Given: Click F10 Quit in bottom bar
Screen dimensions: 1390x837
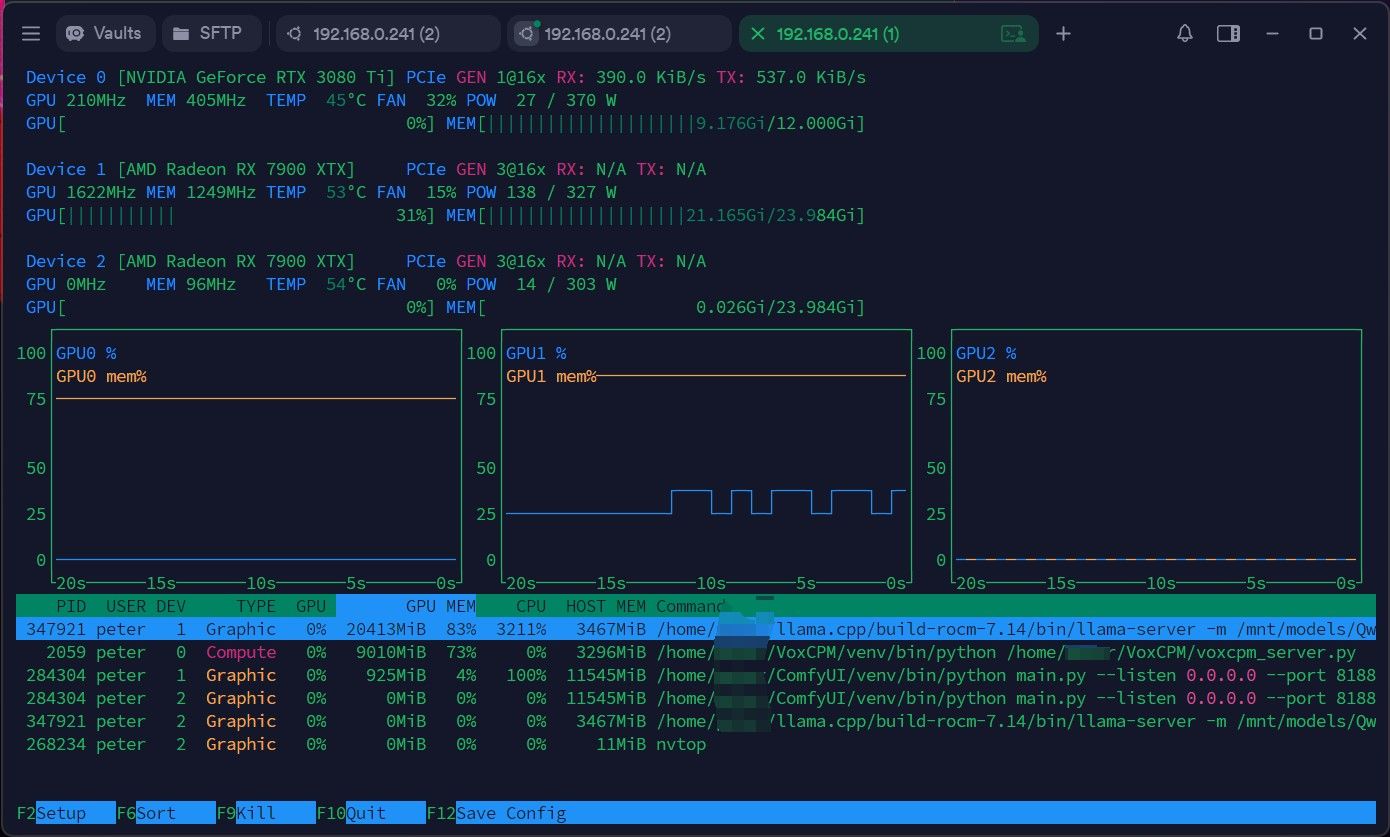Looking at the screenshot, I should click(x=371, y=813).
